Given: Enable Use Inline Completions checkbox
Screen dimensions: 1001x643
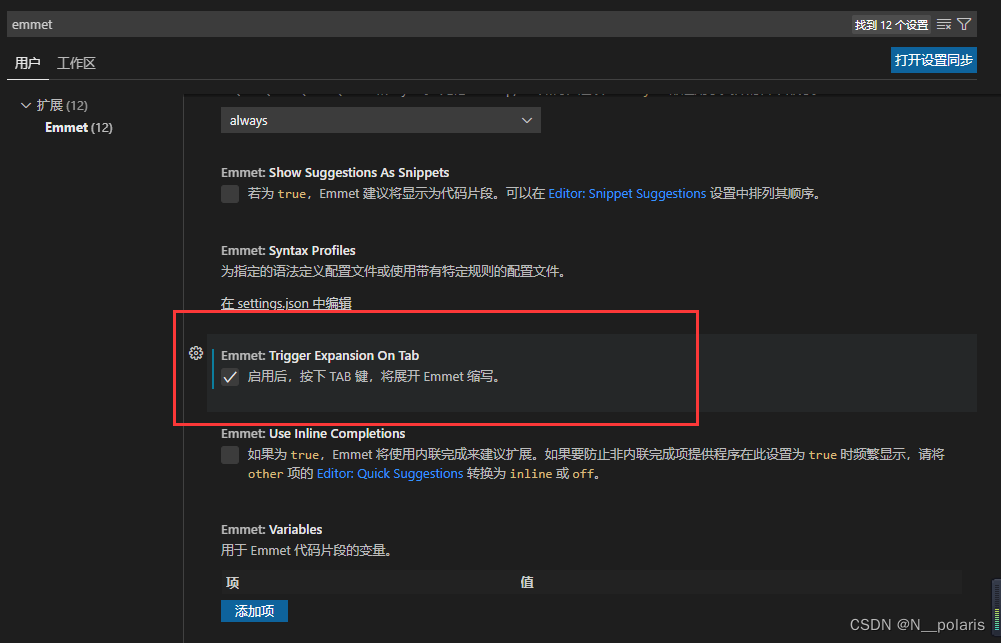Looking at the screenshot, I should tap(230, 455).
